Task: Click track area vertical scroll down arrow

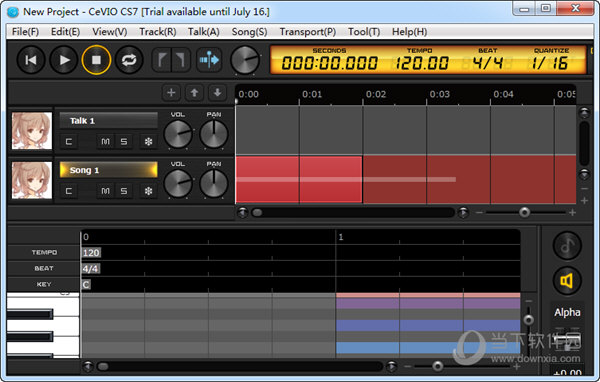Action: [584, 174]
